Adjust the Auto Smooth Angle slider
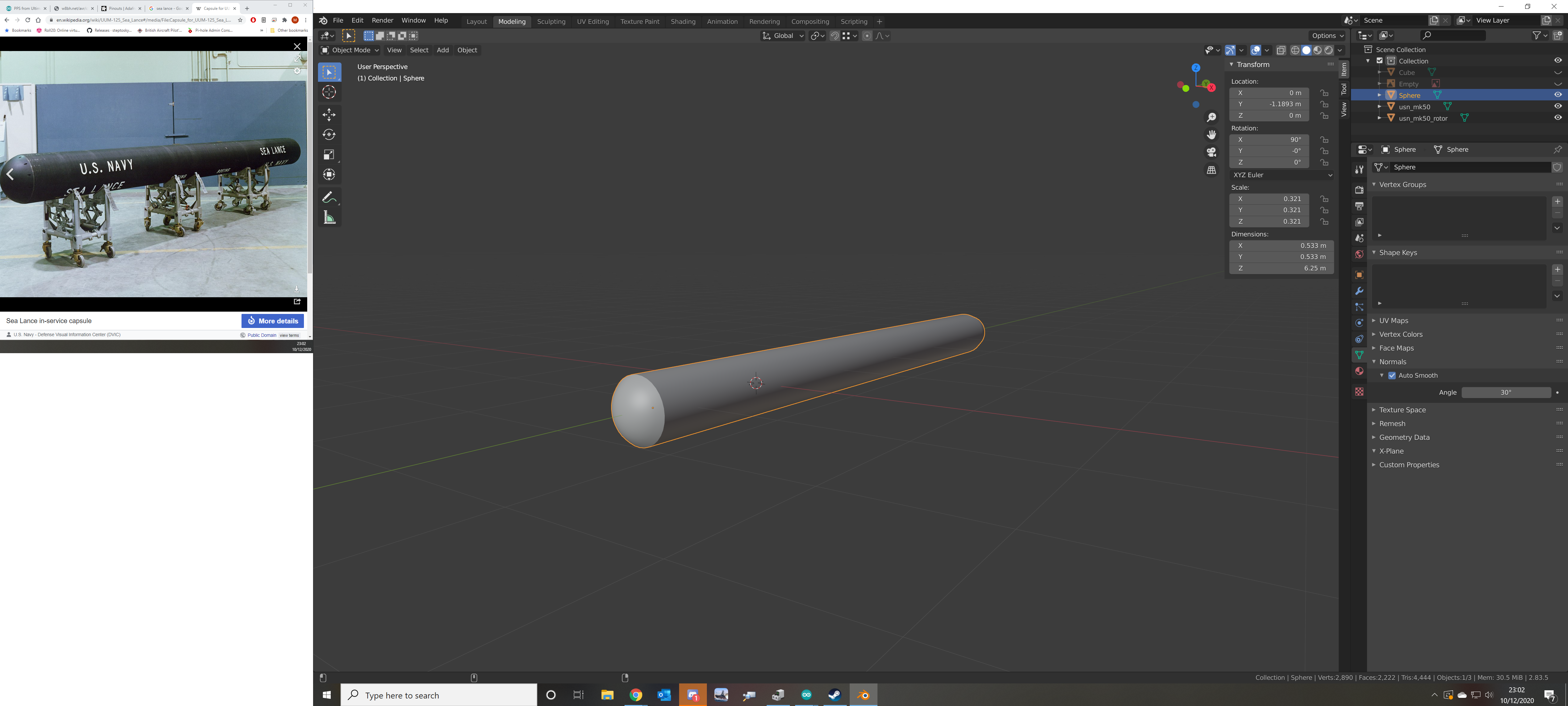The image size is (1568, 706). [1505, 392]
